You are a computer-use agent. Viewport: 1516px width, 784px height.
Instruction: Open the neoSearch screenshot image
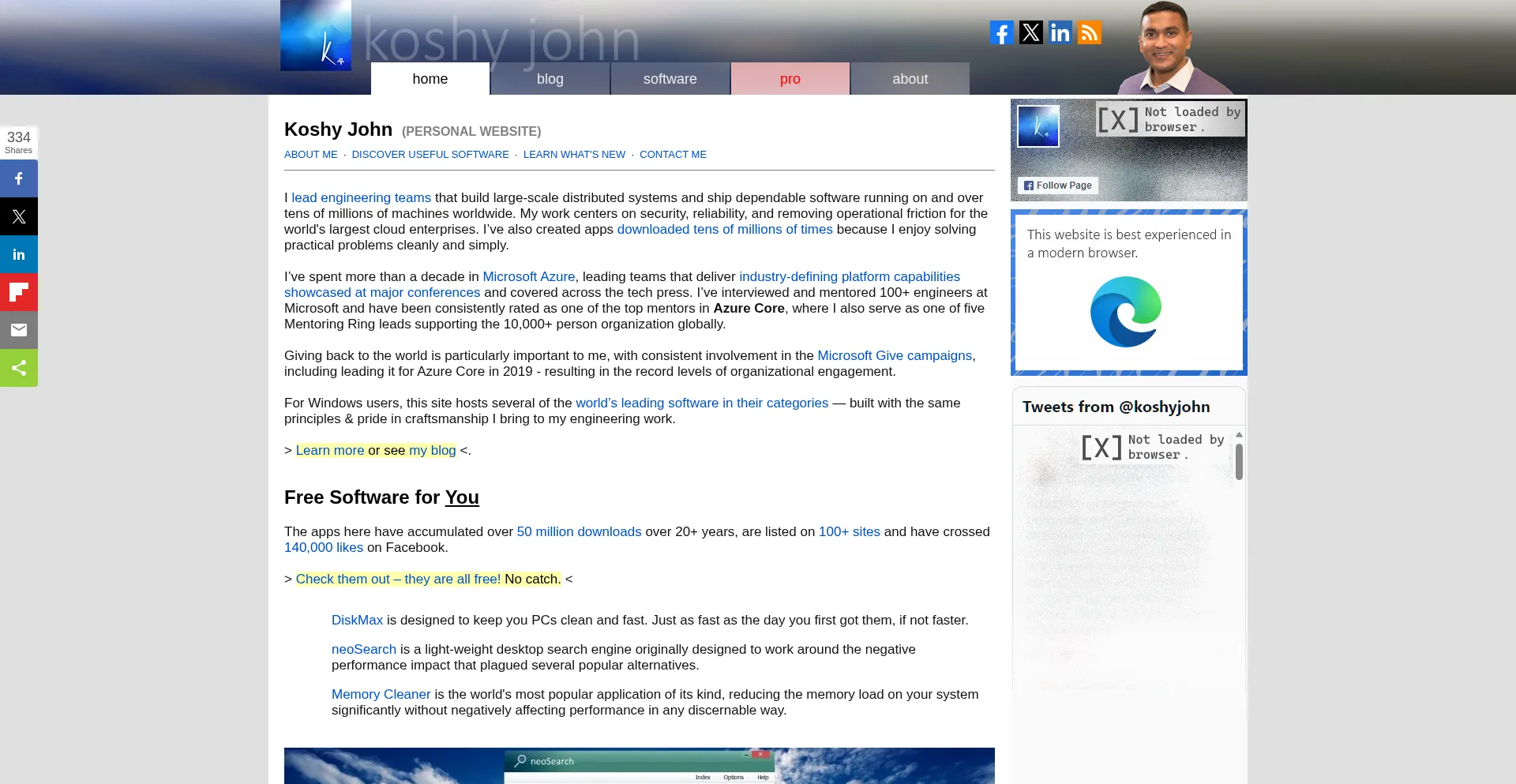pos(640,766)
